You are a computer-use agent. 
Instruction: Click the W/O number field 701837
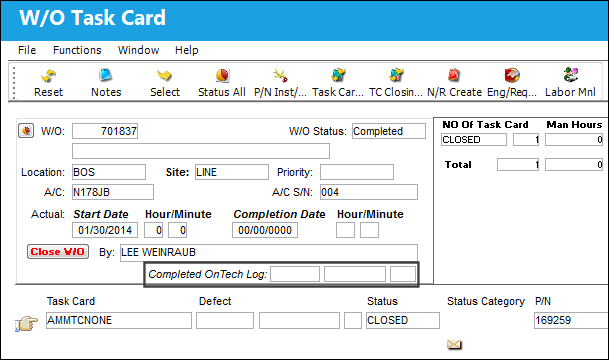(x=105, y=131)
